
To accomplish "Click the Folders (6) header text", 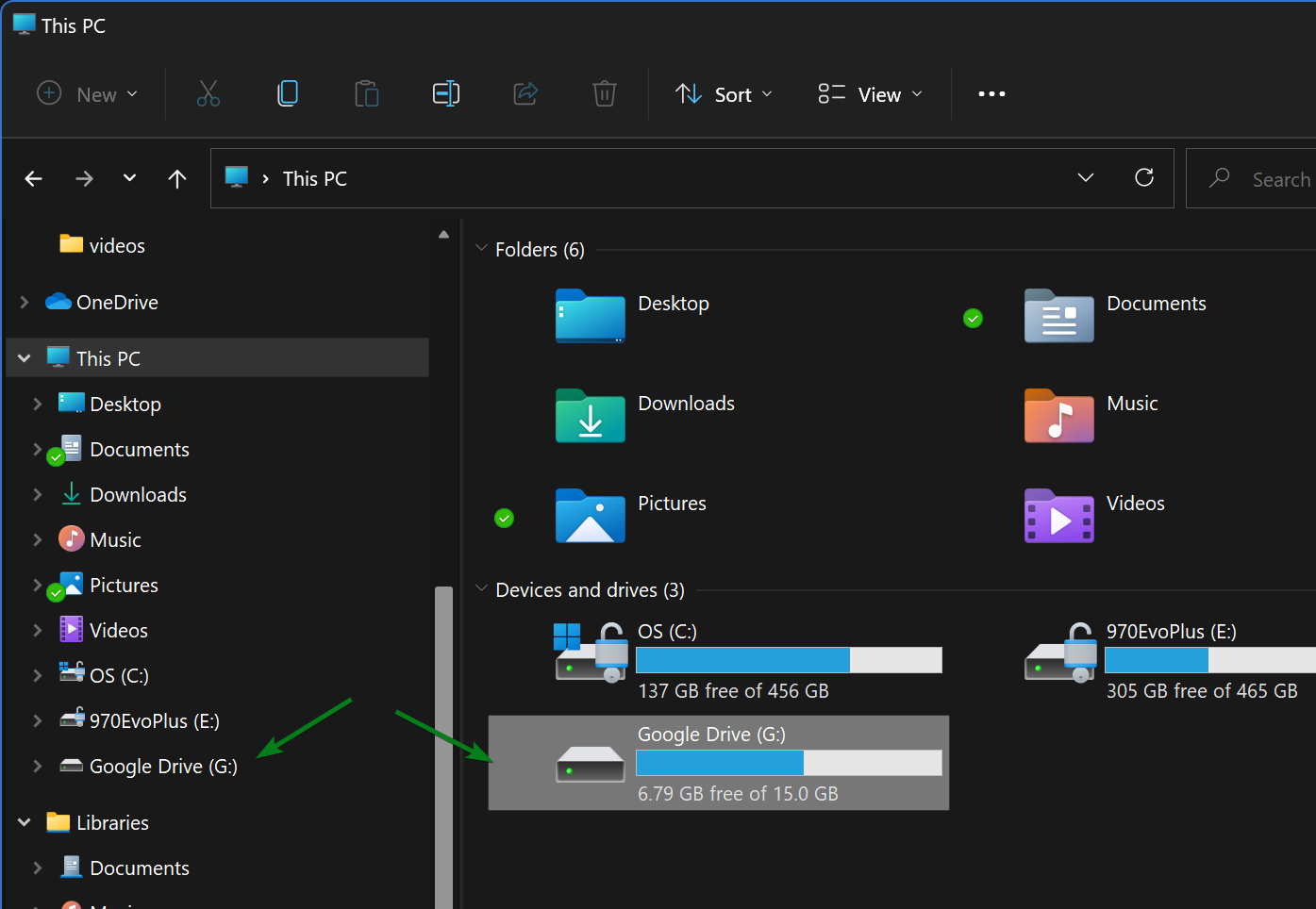I will pyautogui.click(x=540, y=249).
